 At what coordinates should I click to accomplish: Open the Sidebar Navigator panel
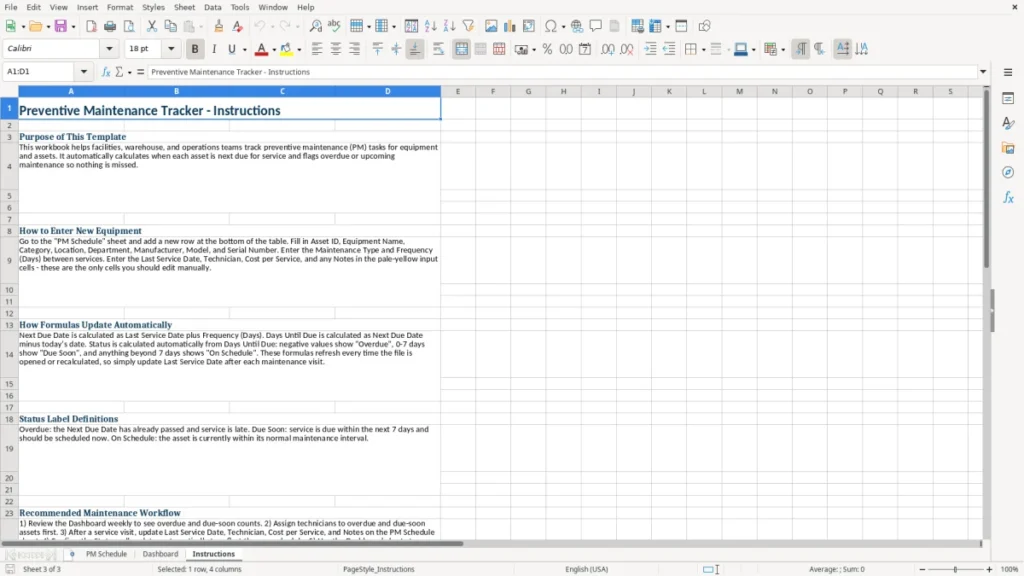click(x=1008, y=172)
